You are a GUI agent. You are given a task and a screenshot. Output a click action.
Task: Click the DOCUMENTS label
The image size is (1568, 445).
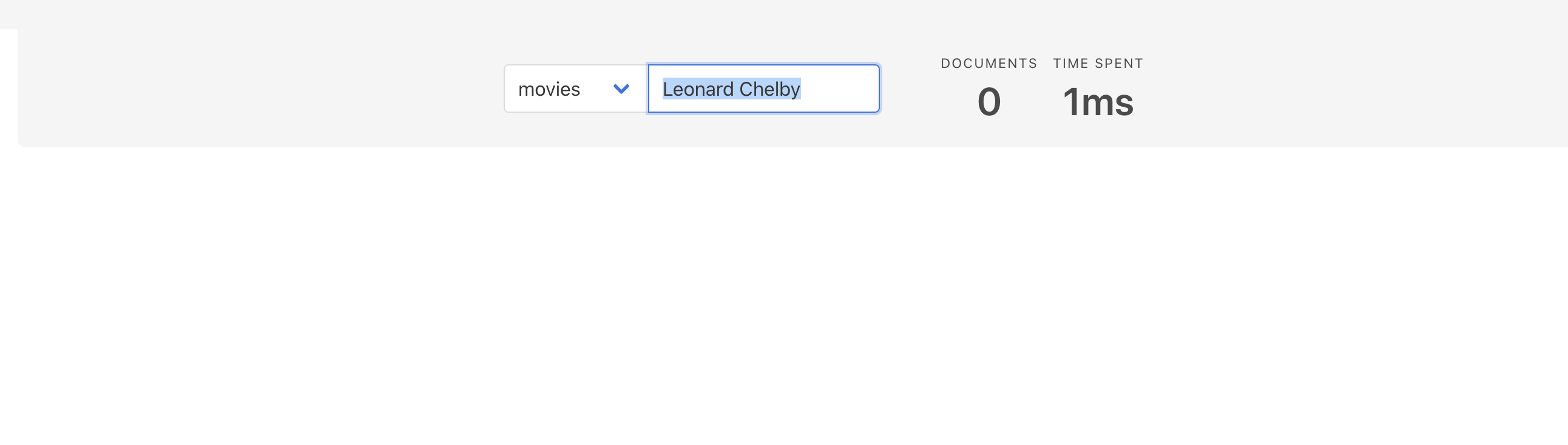(x=988, y=63)
